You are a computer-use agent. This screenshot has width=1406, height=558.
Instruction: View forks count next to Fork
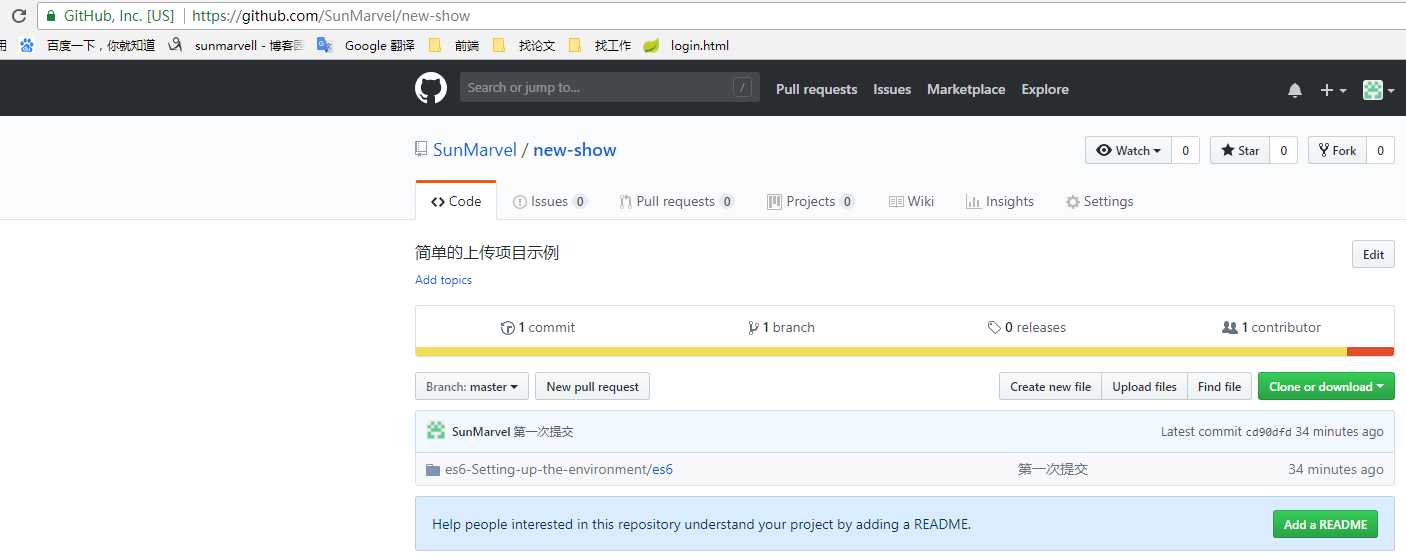1380,150
